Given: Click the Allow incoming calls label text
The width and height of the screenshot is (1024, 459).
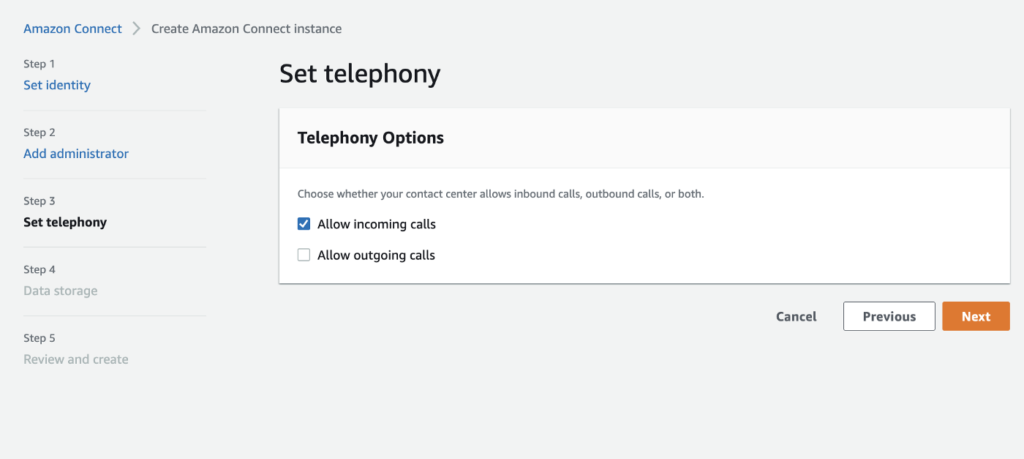Looking at the screenshot, I should click(376, 224).
